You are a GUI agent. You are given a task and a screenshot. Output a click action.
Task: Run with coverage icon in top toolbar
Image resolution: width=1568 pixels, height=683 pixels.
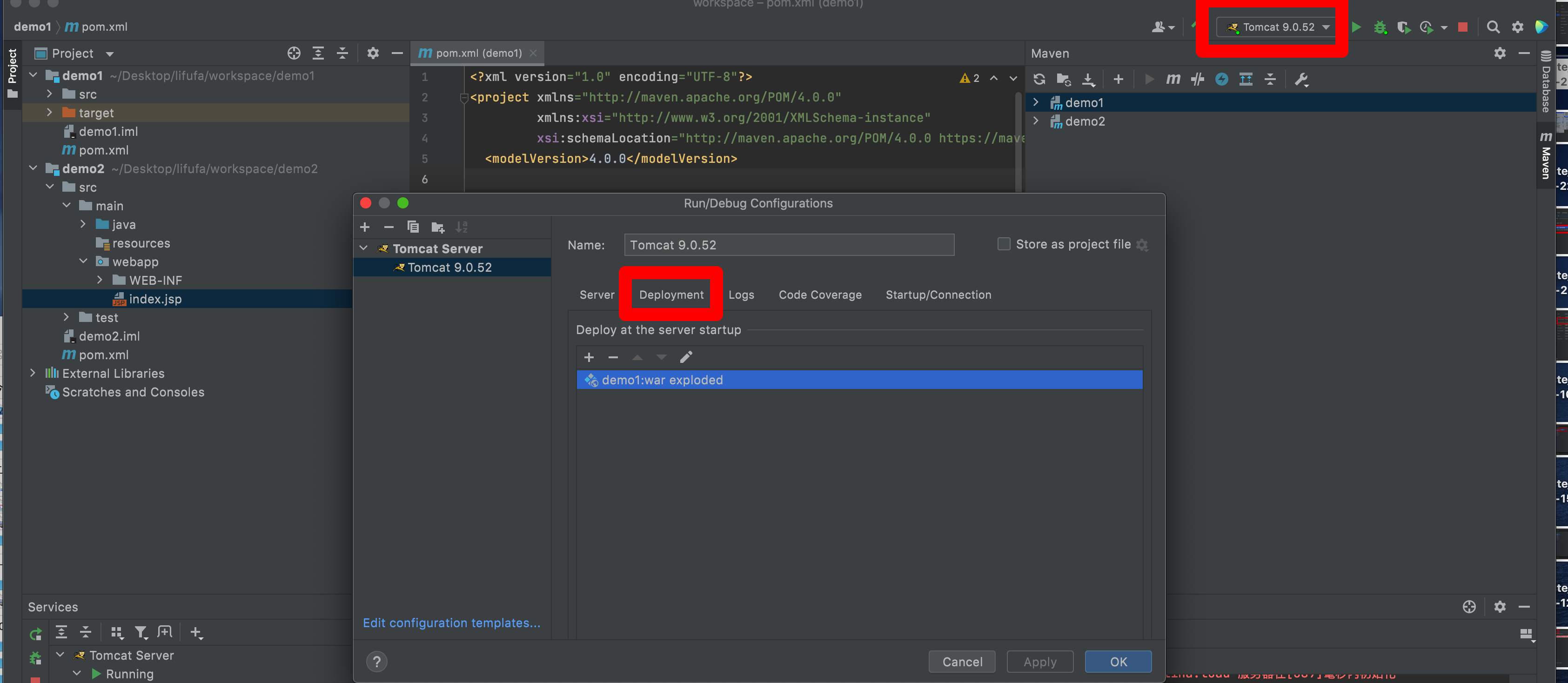click(x=1403, y=27)
